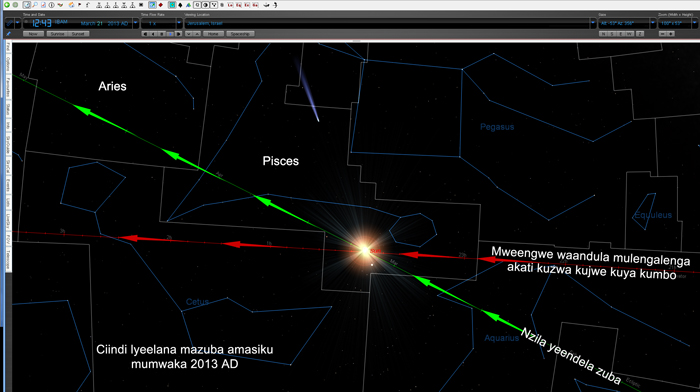Click the 1x time flow rate field
The width and height of the screenshot is (700, 392).
[x=158, y=23]
